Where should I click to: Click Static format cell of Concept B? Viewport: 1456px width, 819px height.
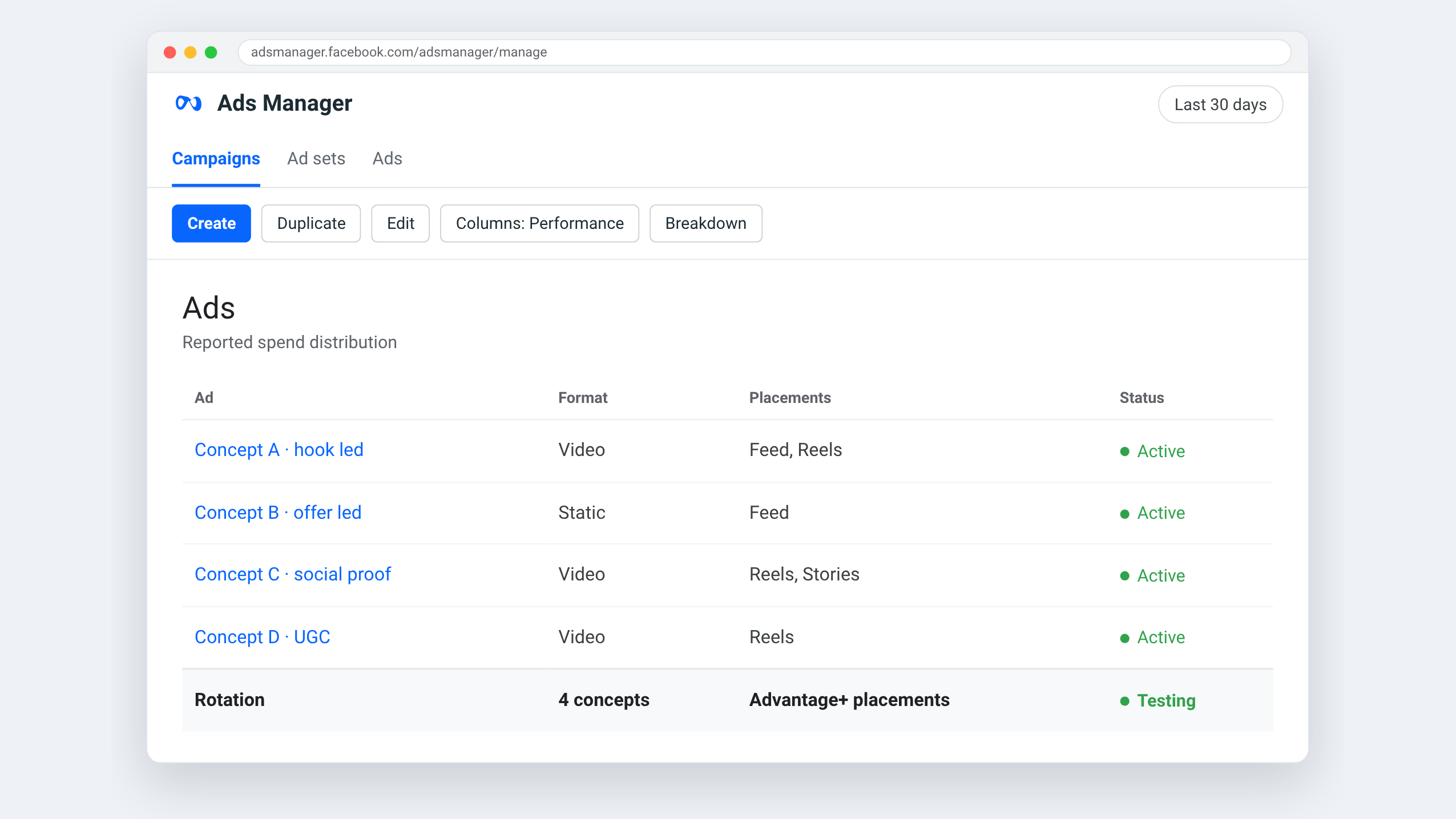click(582, 513)
